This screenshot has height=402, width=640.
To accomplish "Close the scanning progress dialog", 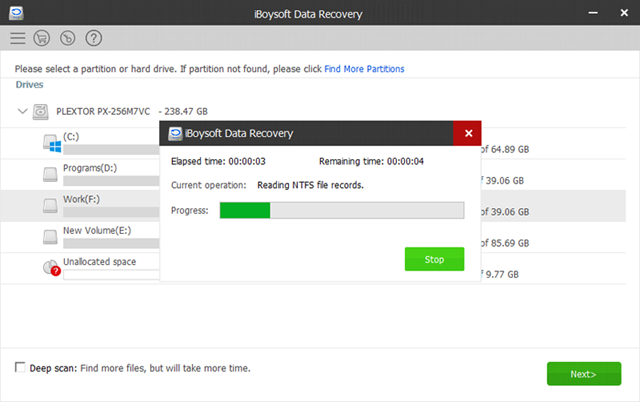I will [x=467, y=133].
